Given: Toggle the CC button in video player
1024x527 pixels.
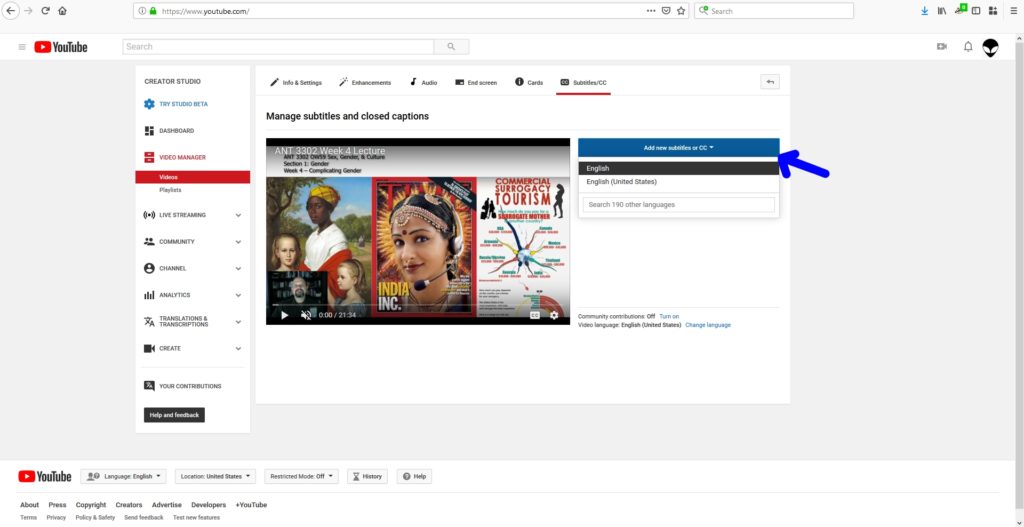Looking at the screenshot, I should (534, 315).
